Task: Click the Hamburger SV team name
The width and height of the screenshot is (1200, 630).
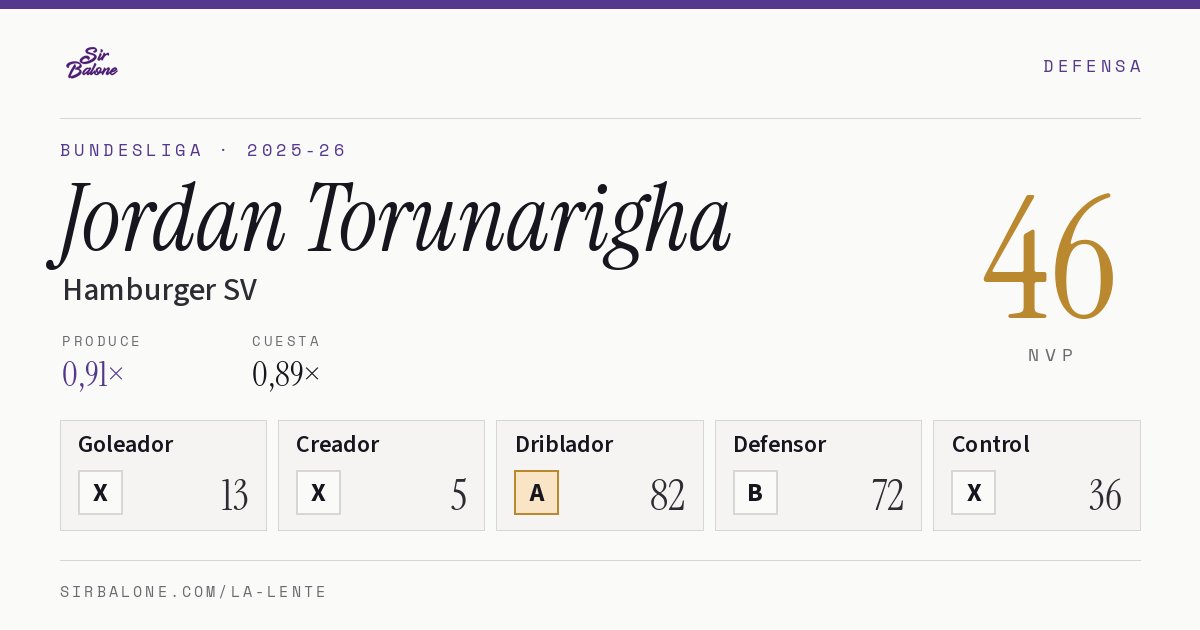Action: [160, 290]
